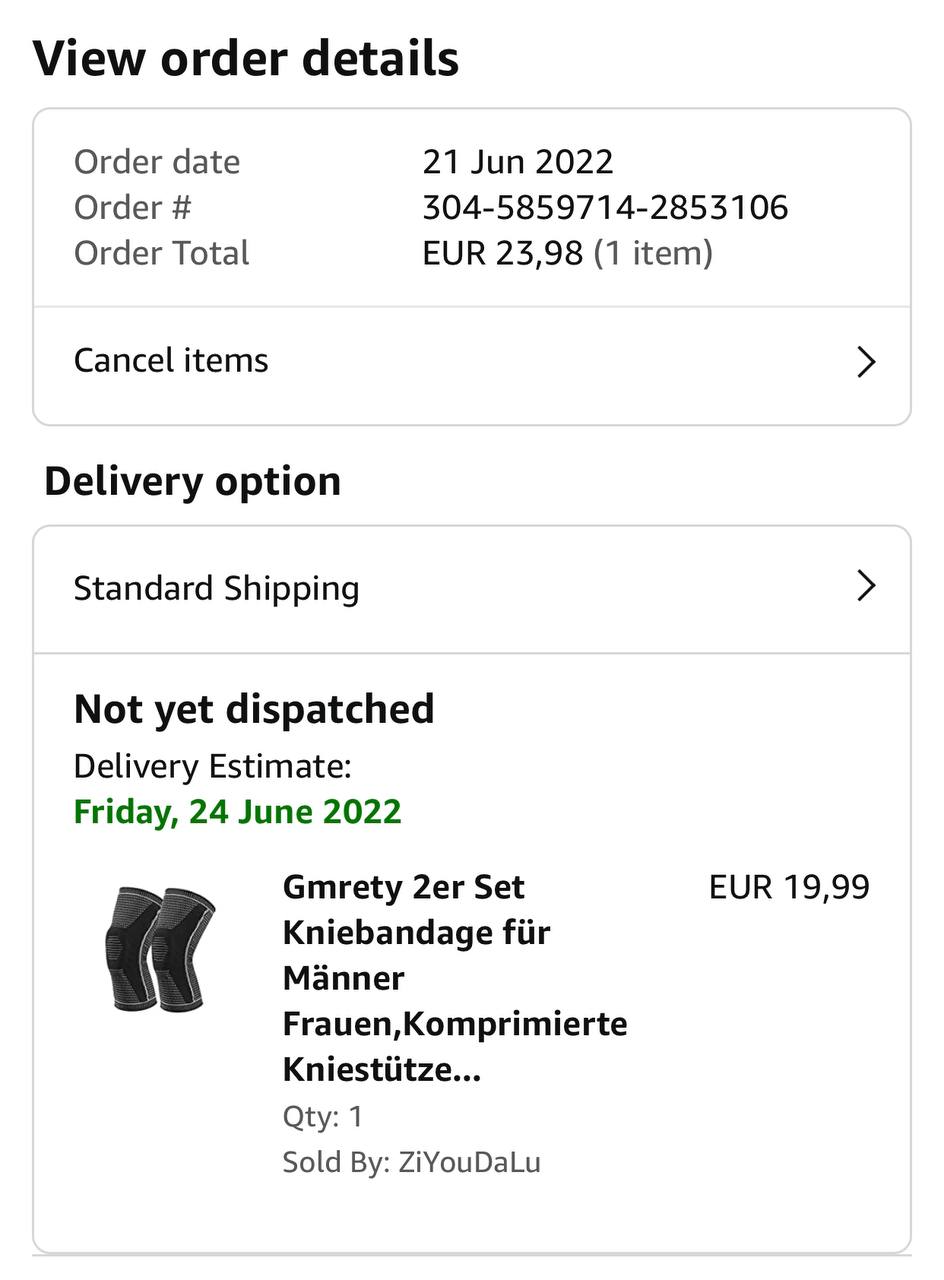944x1280 pixels.
Task: Select the Standard Shipping text
Action: (x=216, y=588)
